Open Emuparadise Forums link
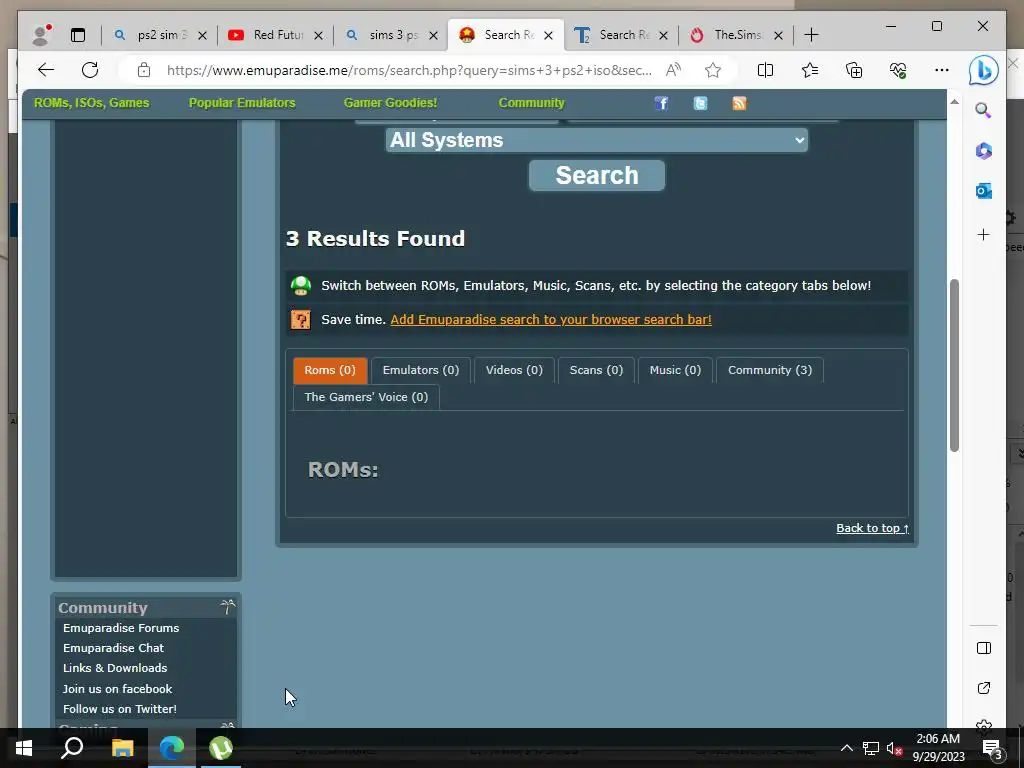This screenshot has height=768, width=1024. (121, 628)
